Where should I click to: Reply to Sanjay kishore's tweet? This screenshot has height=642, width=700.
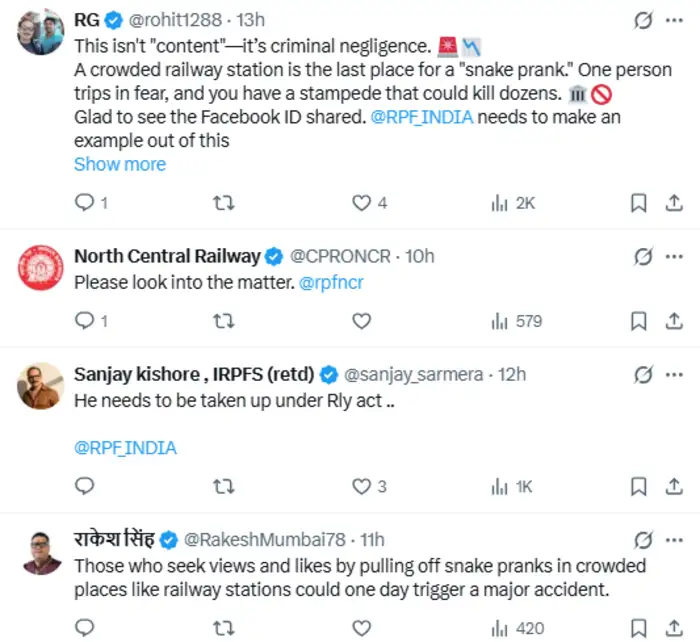pos(85,487)
